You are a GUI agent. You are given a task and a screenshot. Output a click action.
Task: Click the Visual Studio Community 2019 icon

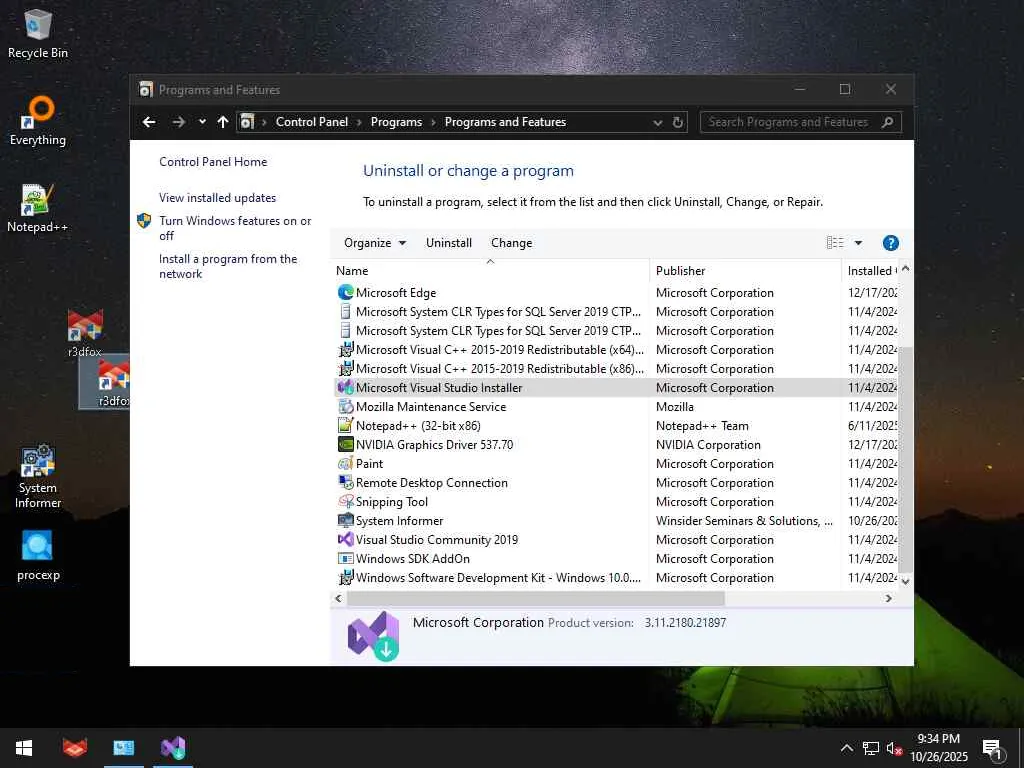(345, 539)
